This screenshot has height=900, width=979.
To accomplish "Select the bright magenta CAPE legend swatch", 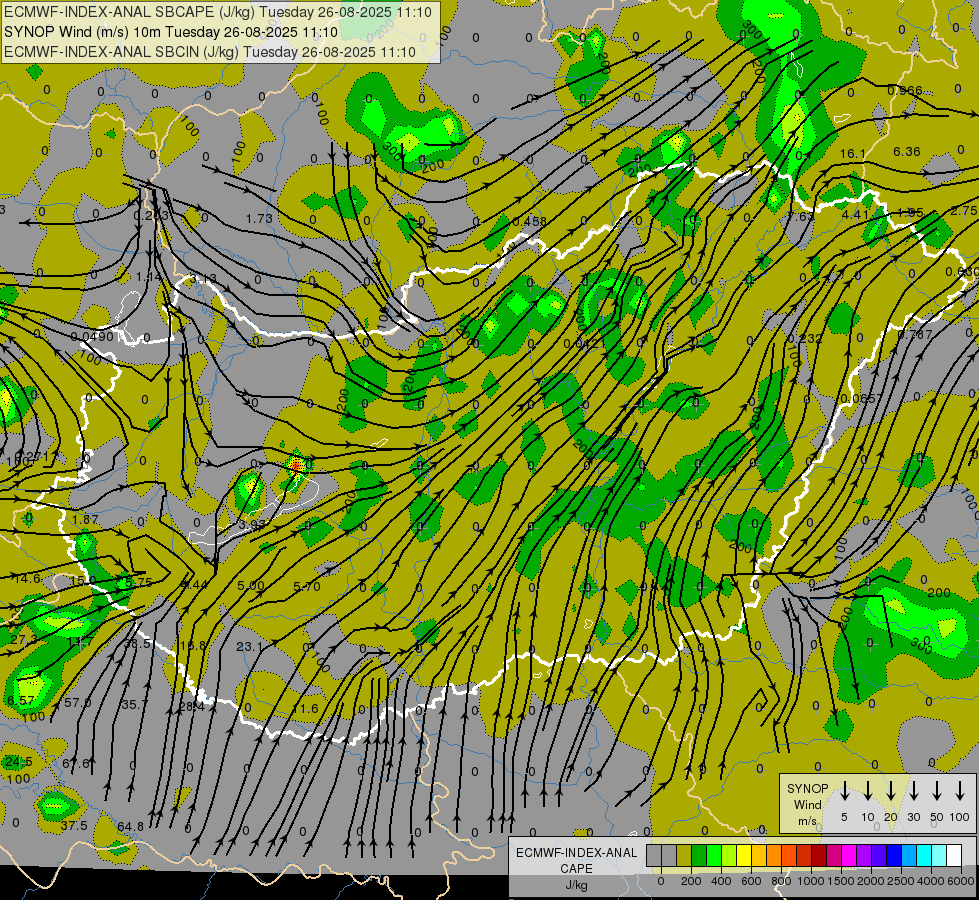I will coord(849,855).
